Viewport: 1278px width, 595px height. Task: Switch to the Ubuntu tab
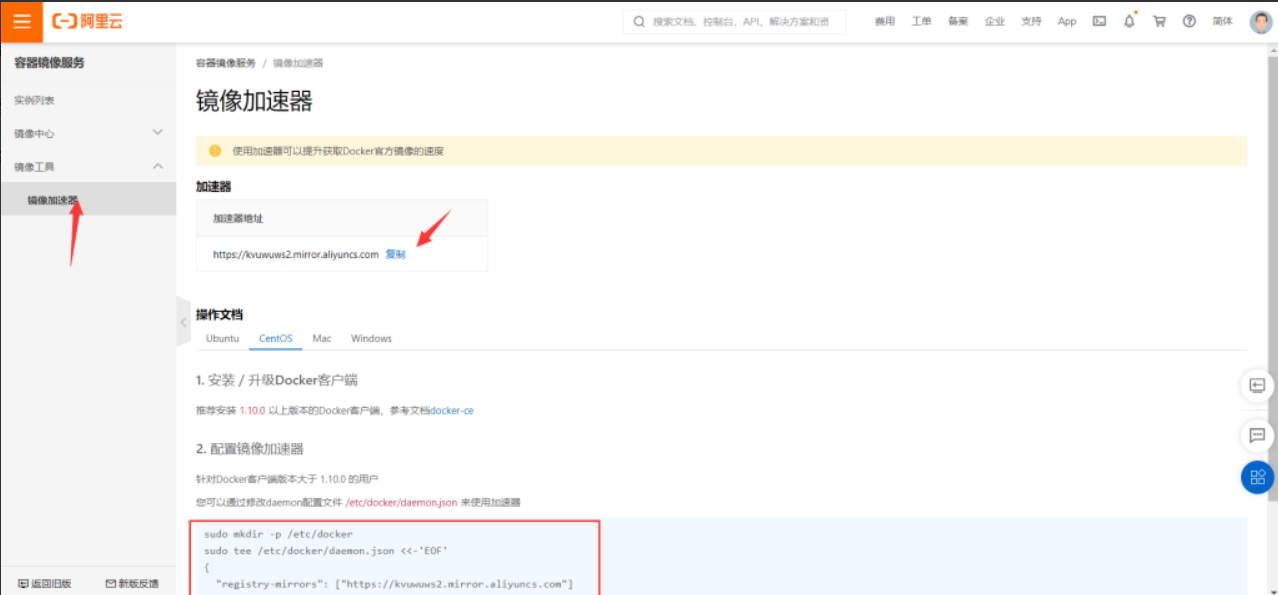pos(222,338)
